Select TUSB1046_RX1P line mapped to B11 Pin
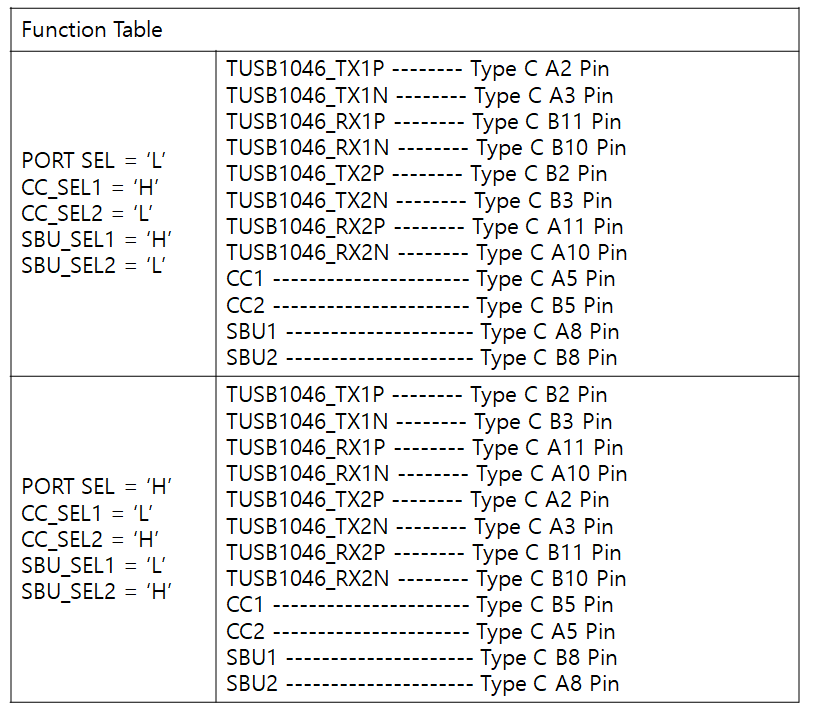The width and height of the screenshot is (820, 724). (x=423, y=122)
